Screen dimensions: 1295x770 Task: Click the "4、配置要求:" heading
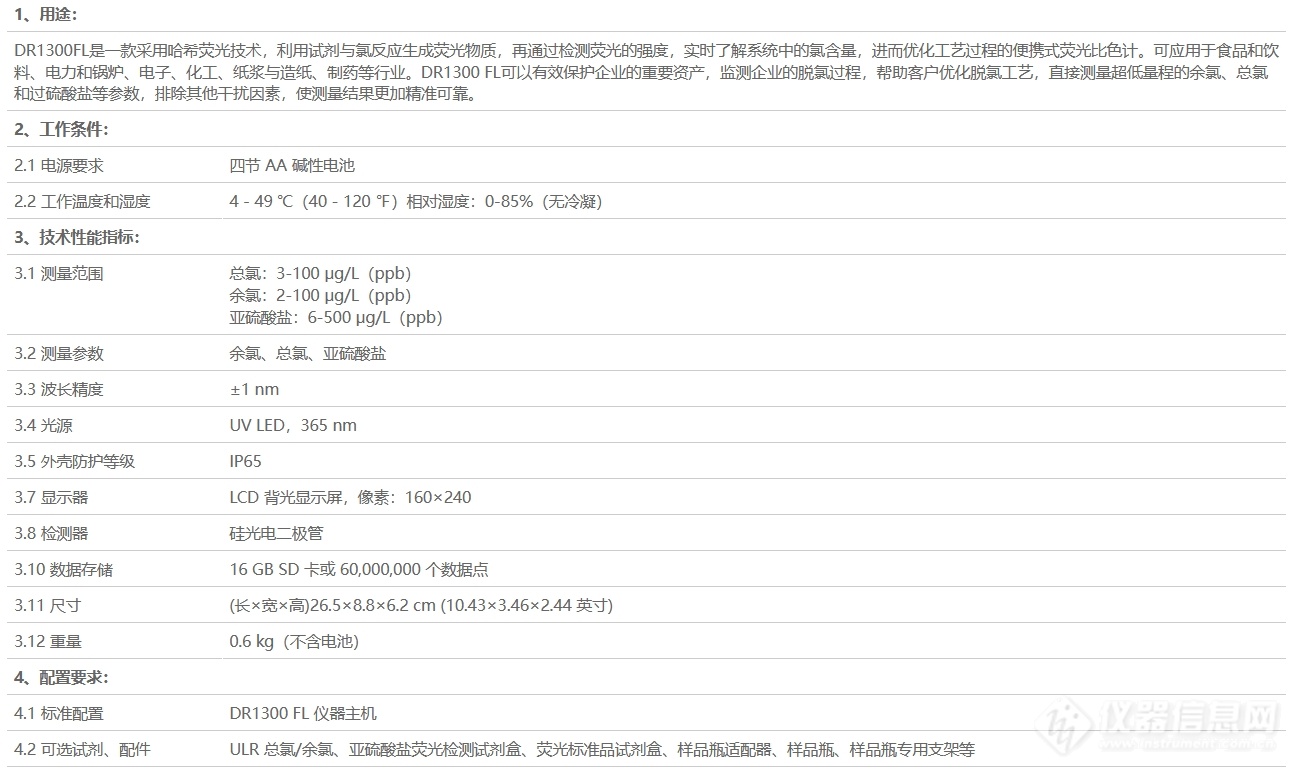click(x=61, y=677)
